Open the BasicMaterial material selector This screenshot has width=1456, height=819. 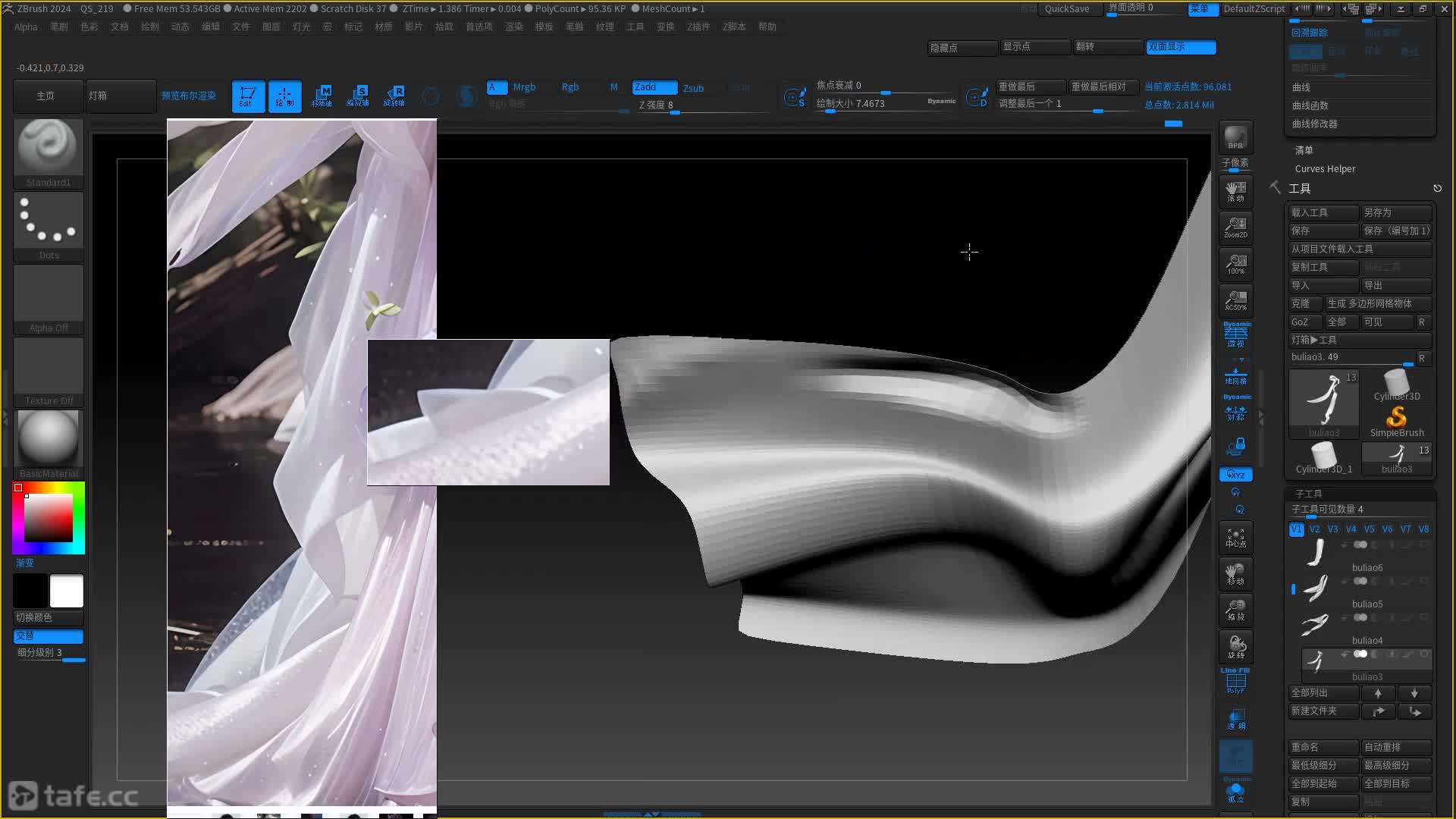(49, 444)
